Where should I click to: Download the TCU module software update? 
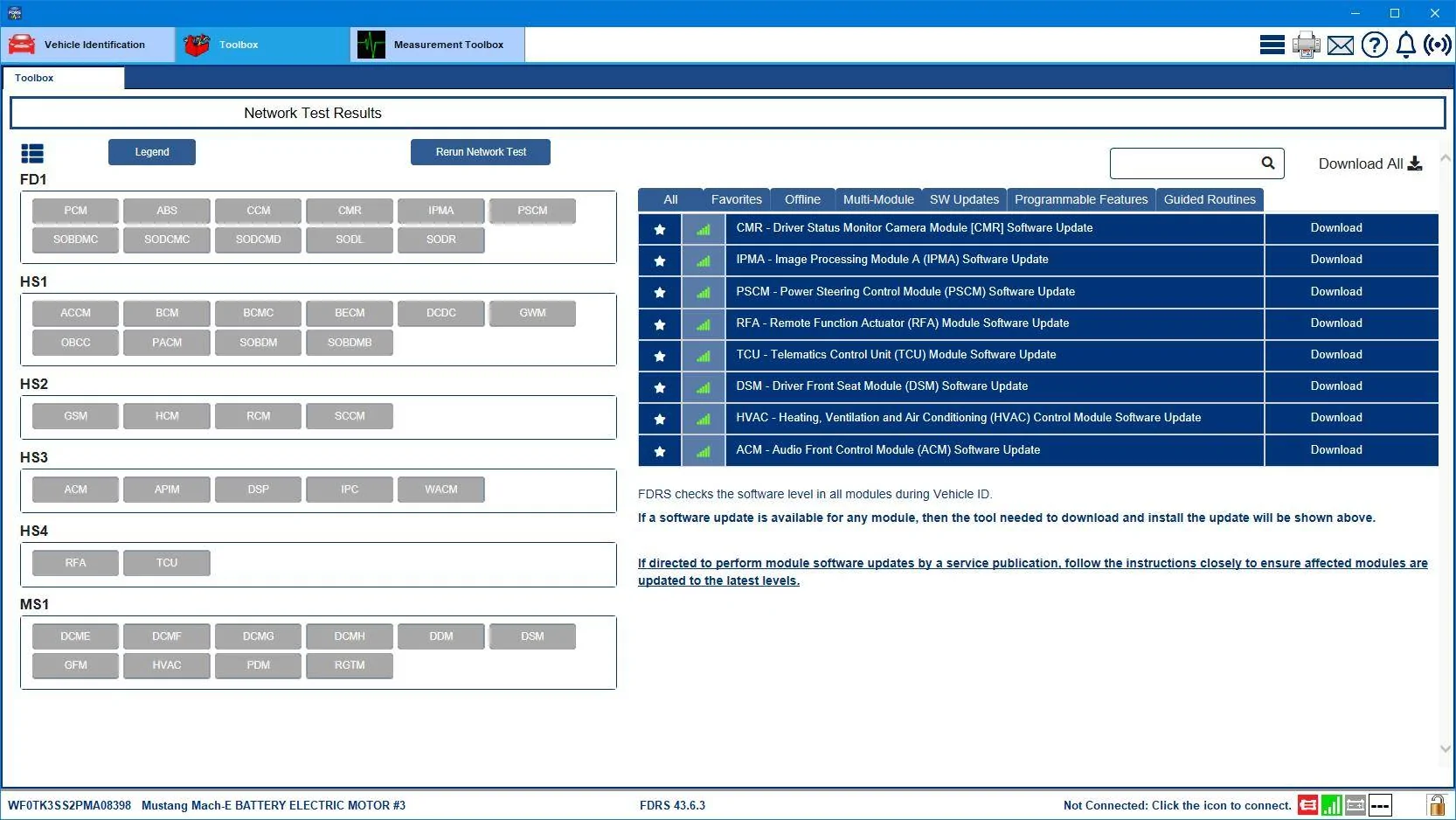click(x=1336, y=355)
